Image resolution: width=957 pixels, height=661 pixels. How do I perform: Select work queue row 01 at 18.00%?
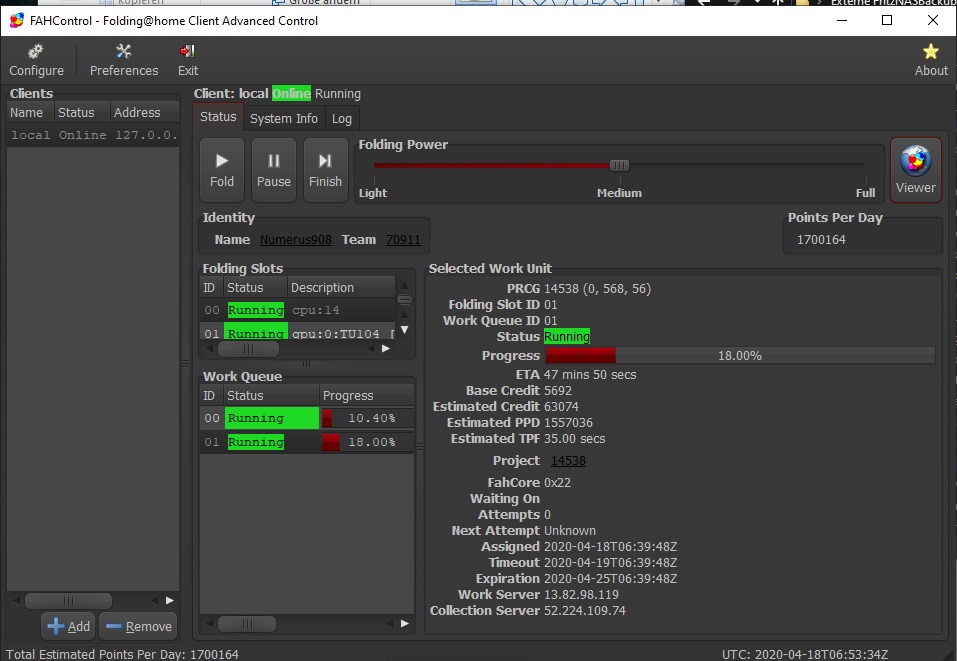pos(307,442)
